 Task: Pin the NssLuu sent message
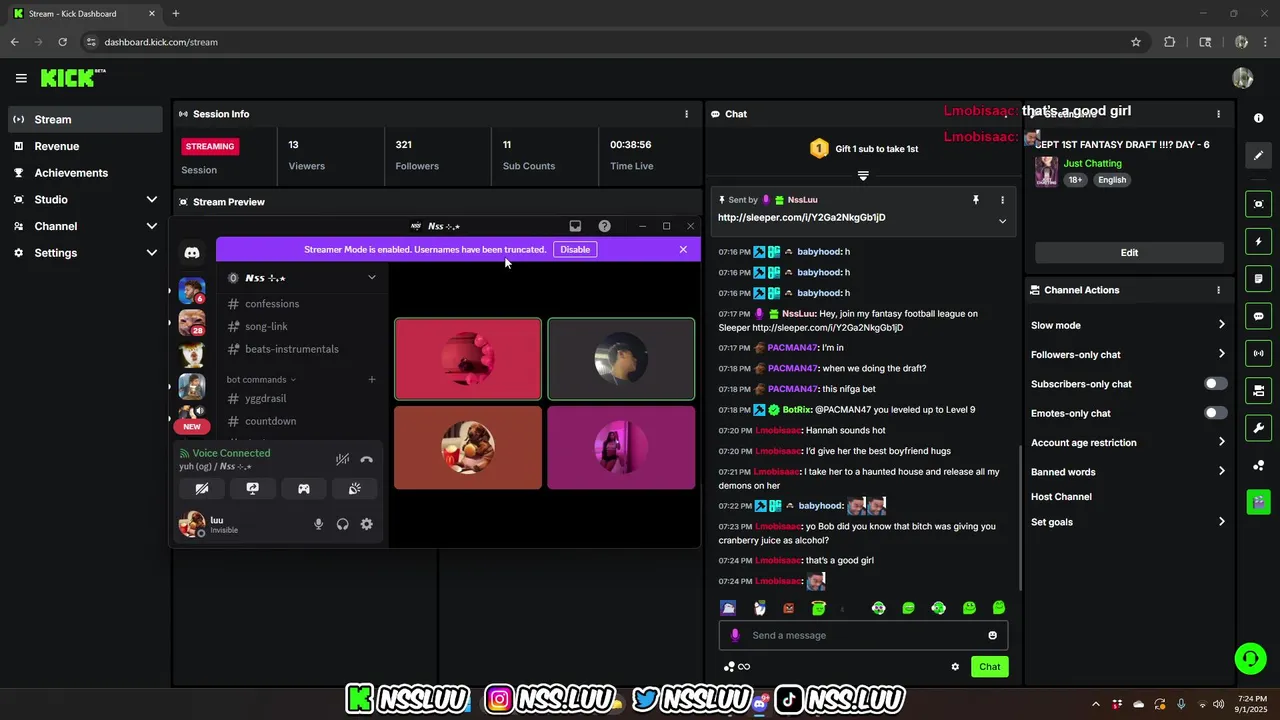point(976,200)
